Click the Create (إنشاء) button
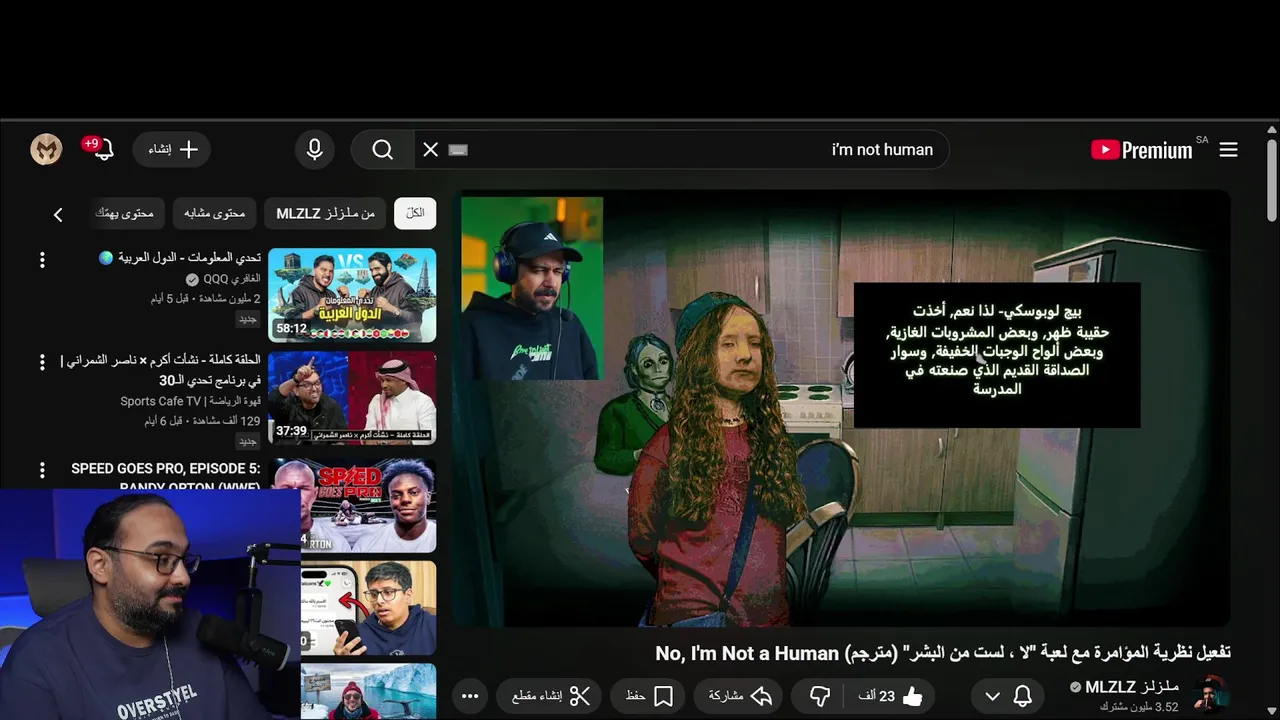Viewport: 1280px width, 720px height. [x=173, y=150]
